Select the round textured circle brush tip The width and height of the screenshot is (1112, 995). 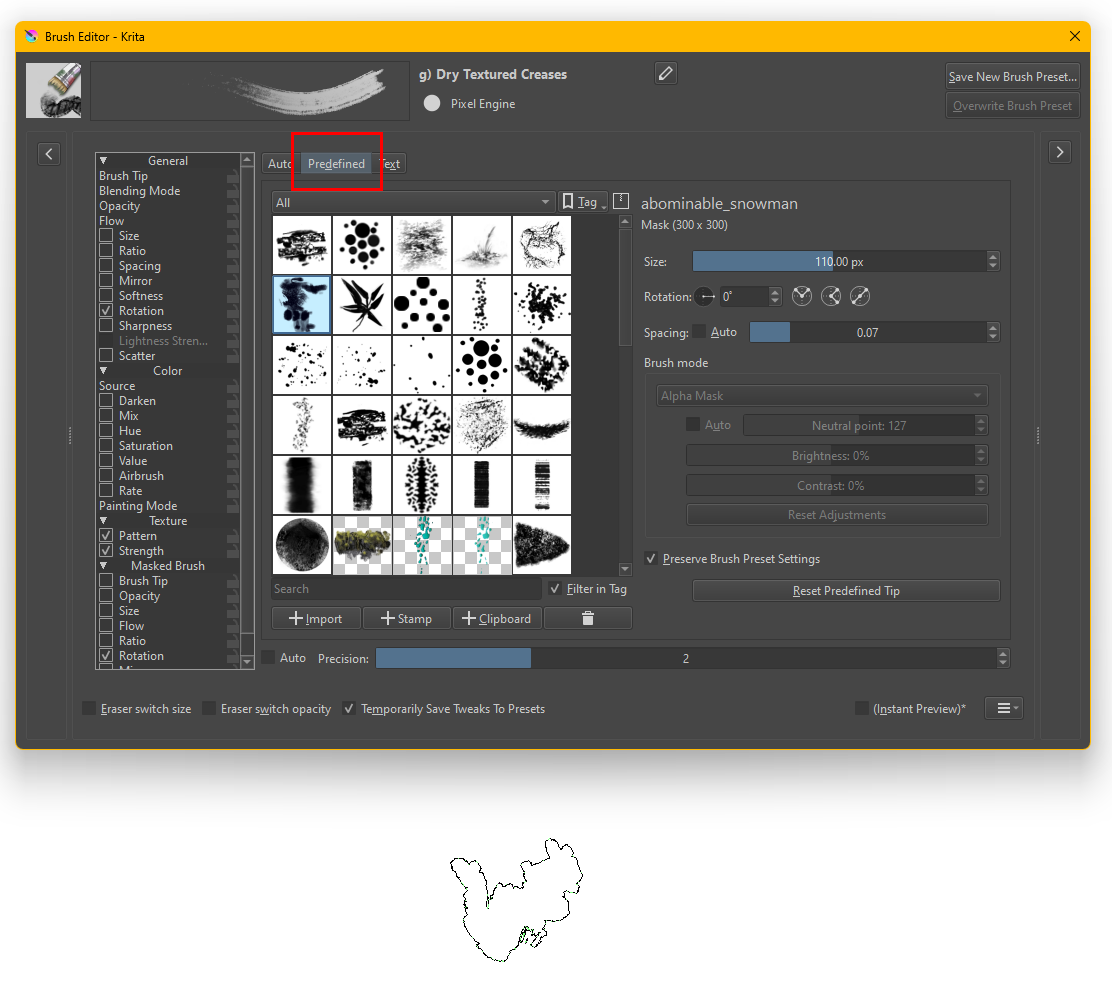coord(302,545)
